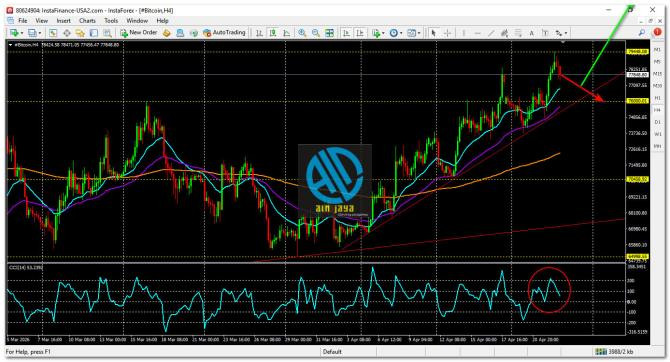Expand the Arrows objects dropdown arrow
The width and height of the screenshot is (670, 362).
pyautogui.click(x=566, y=33)
